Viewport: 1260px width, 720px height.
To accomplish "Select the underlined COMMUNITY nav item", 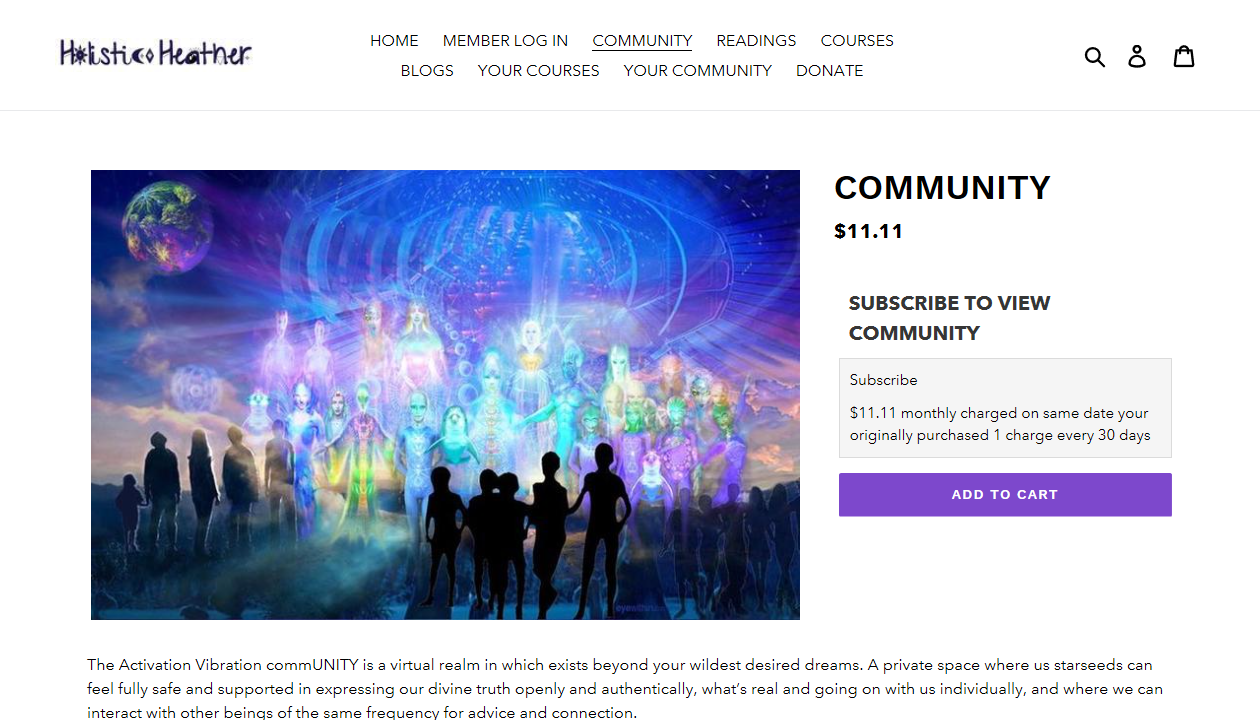I will pyautogui.click(x=642, y=41).
